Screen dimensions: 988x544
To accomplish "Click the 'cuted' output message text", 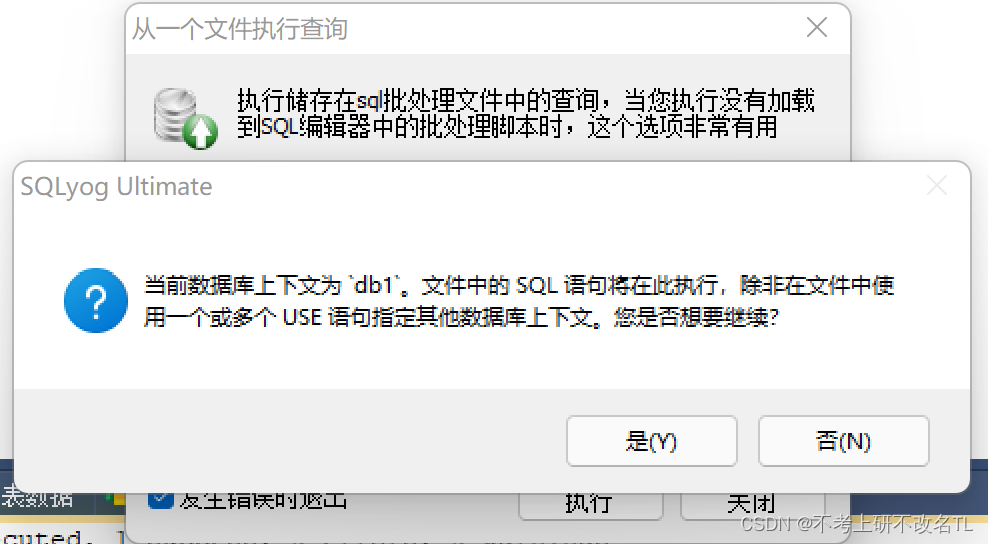I will click(x=43, y=537).
